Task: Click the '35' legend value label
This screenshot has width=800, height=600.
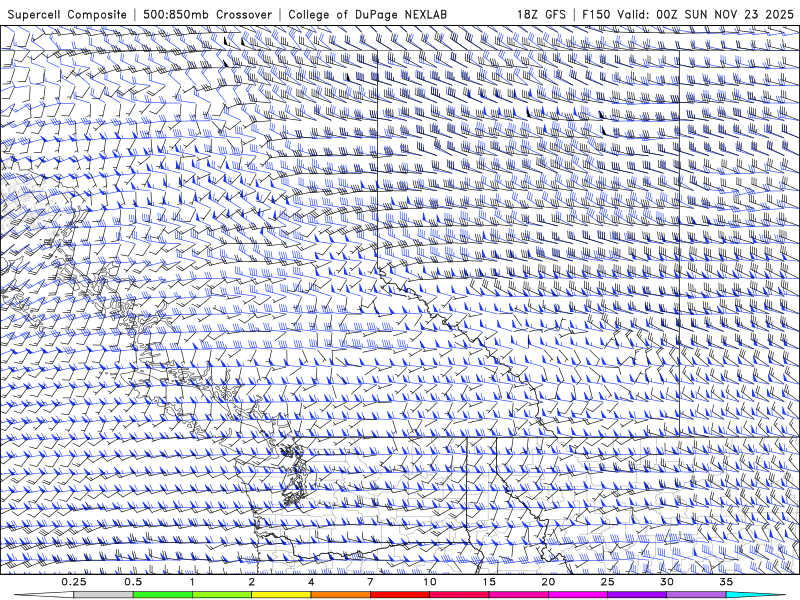Action: pos(726,582)
